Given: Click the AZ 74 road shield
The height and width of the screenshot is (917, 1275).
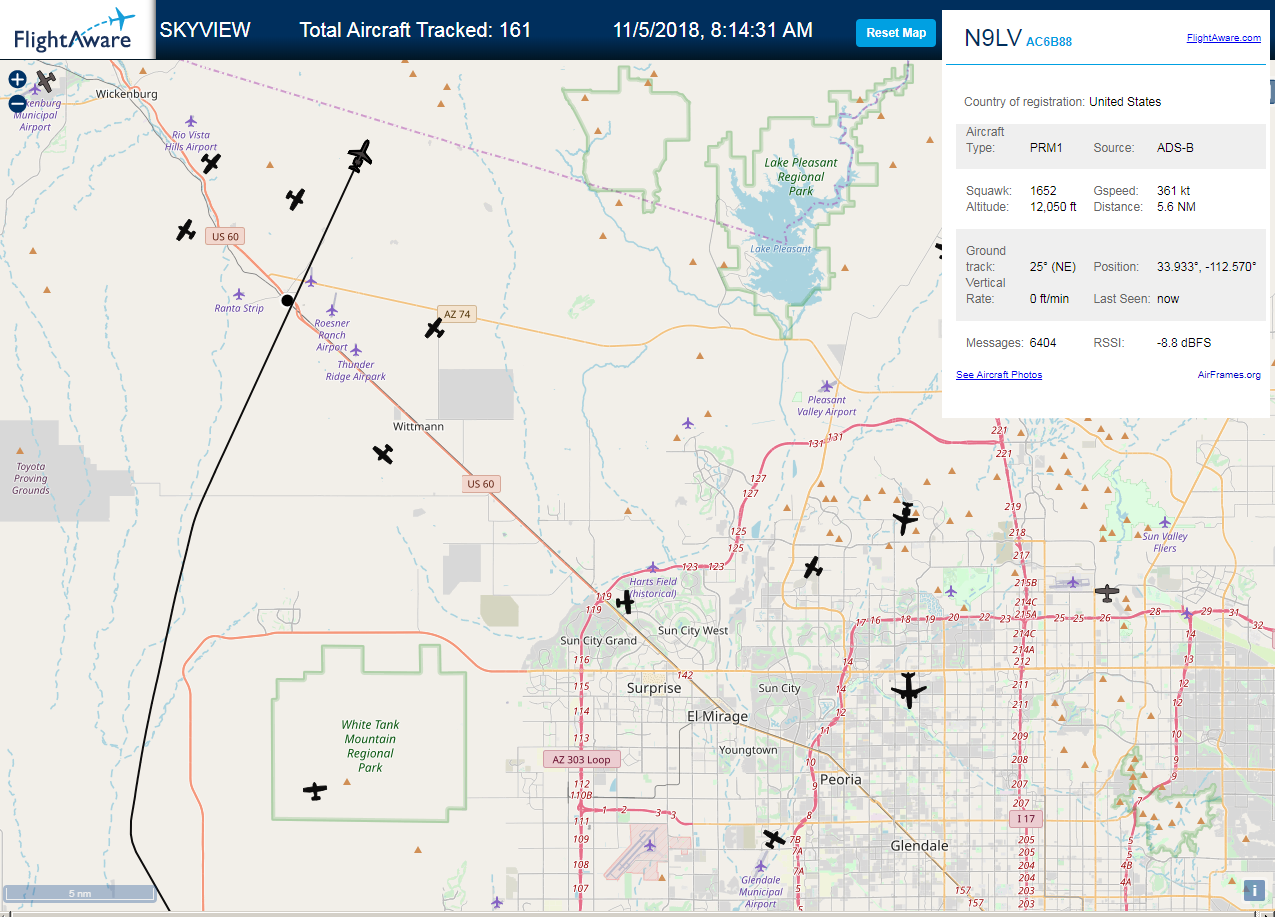Looking at the screenshot, I should (x=457, y=314).
